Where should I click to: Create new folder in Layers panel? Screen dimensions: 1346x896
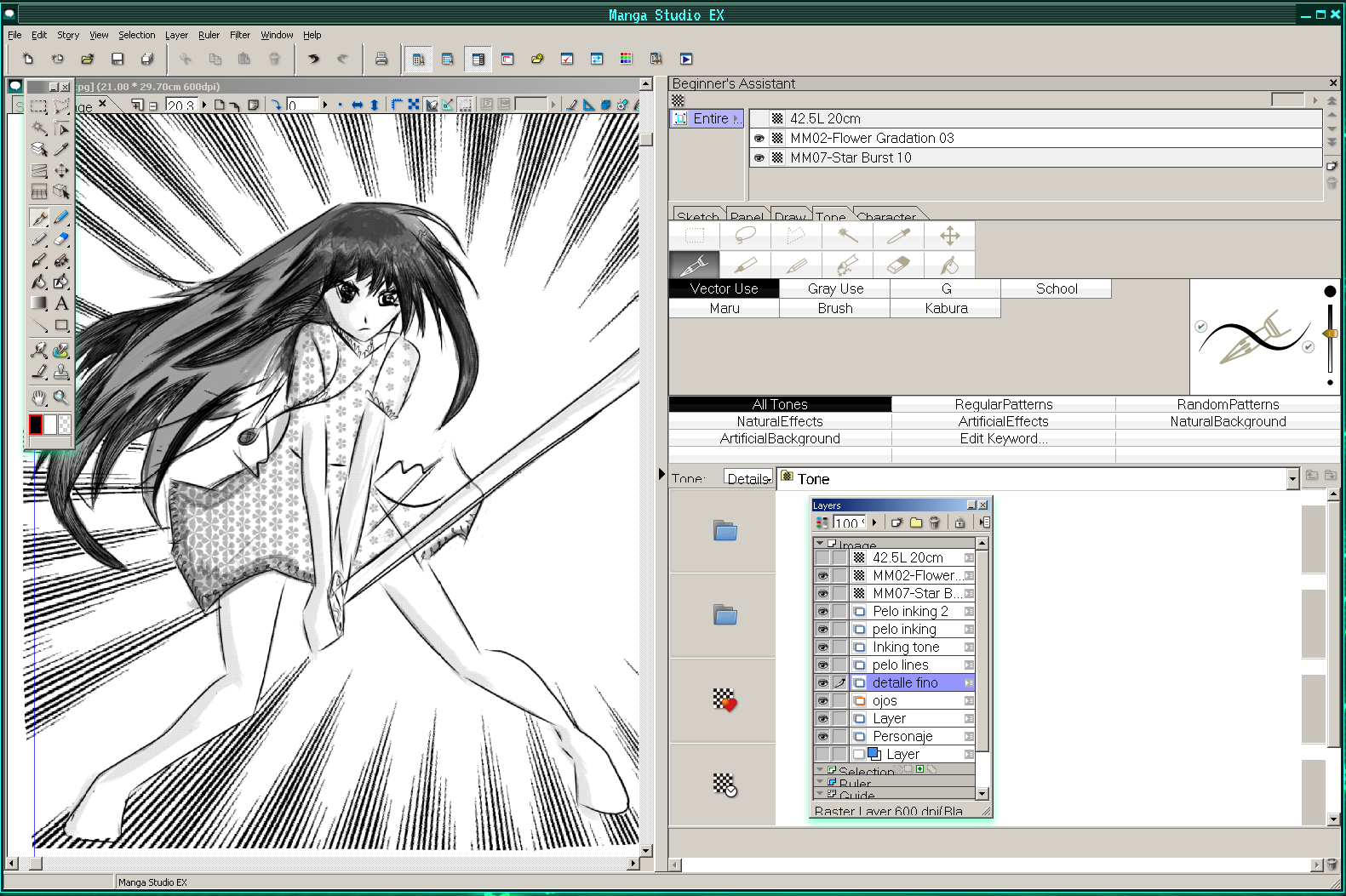(916, 522)
